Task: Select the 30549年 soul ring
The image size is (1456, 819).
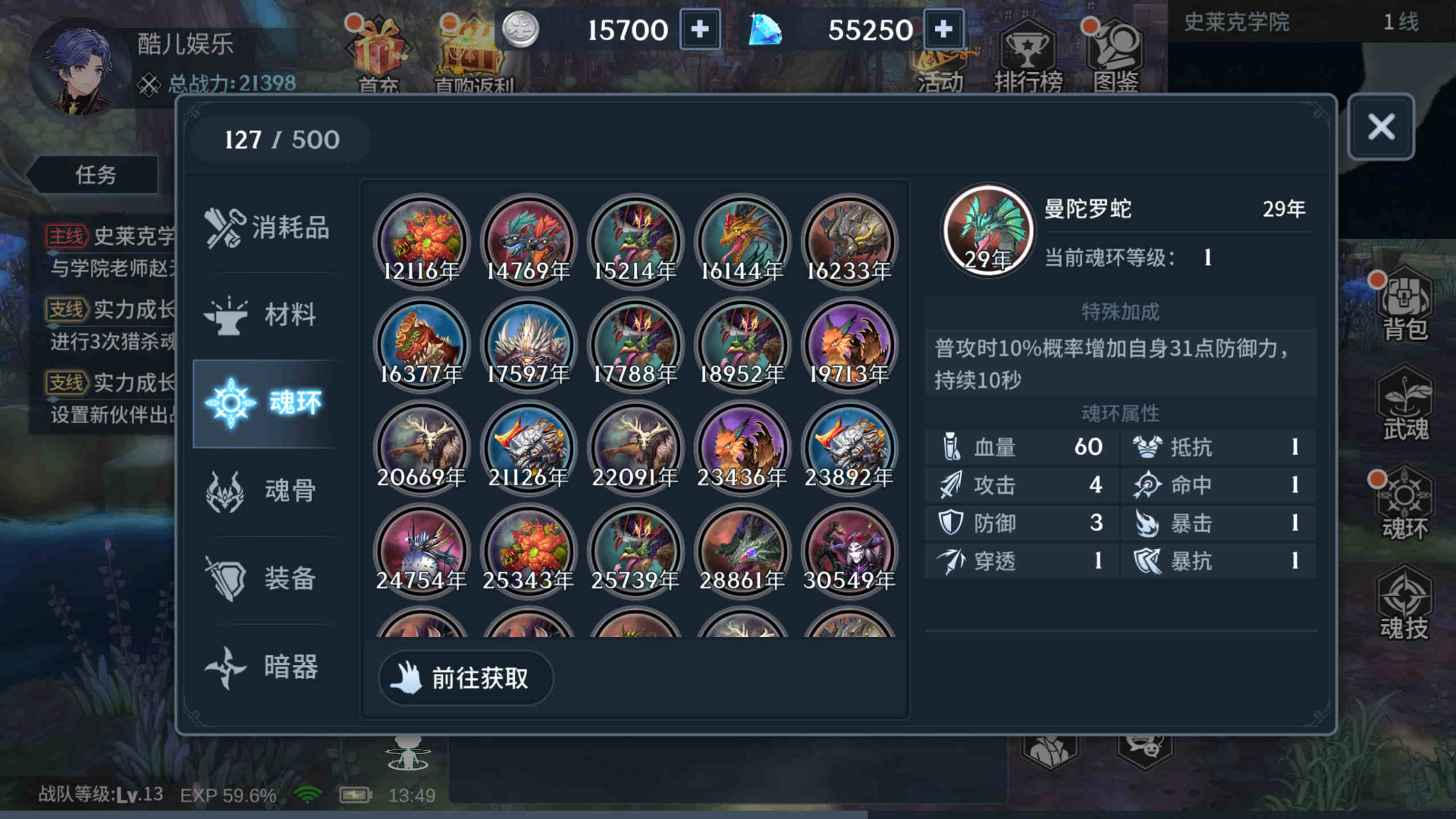Action: click(x=849, y=551)
